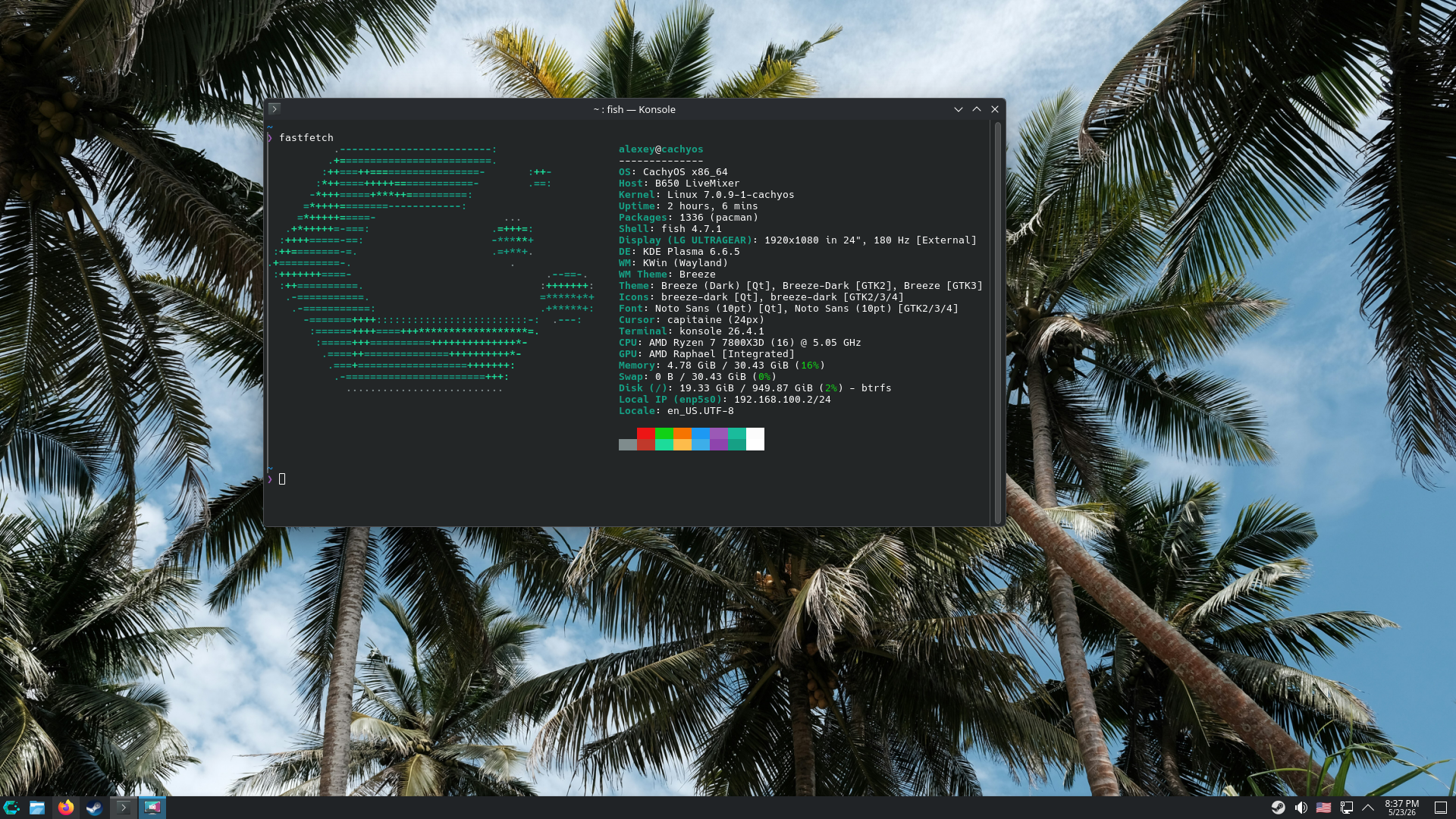
Task: Click the bright green palette block
Action: 664,434
